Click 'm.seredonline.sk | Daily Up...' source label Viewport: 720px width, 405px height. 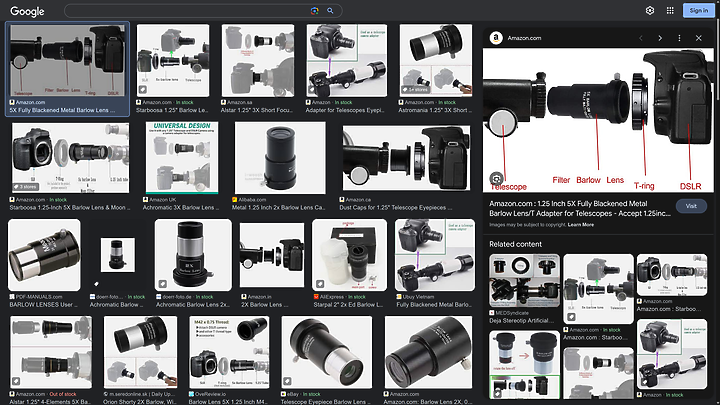[x=142, y=394]
